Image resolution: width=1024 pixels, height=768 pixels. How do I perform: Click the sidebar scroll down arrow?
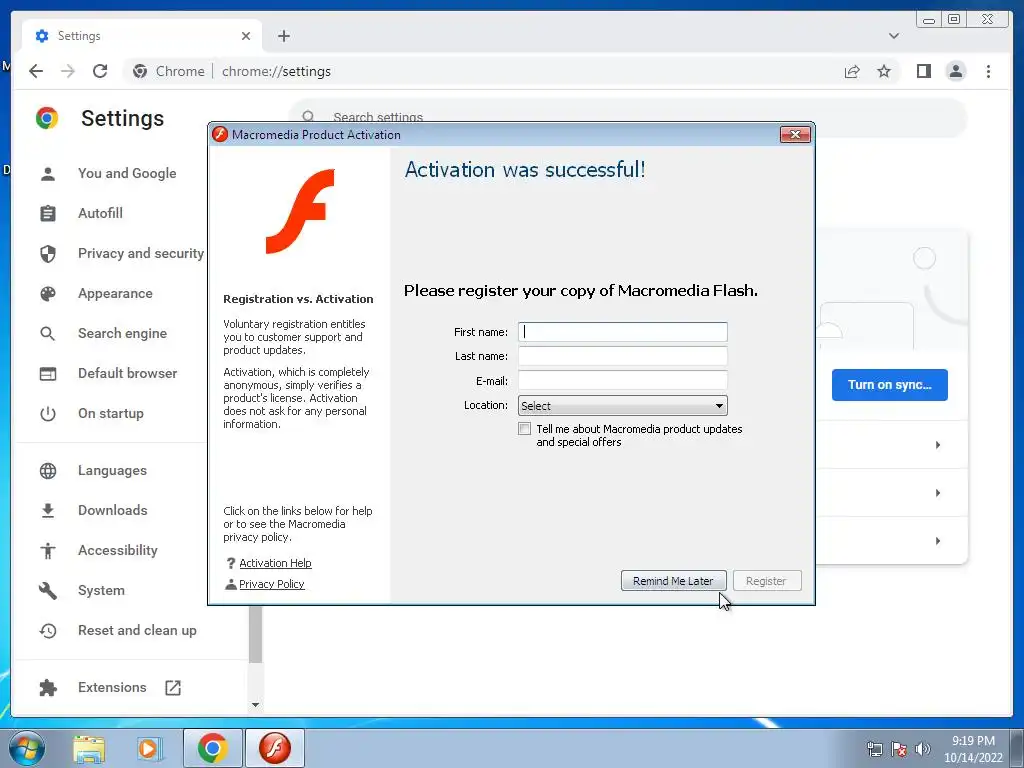pos(255,705)
